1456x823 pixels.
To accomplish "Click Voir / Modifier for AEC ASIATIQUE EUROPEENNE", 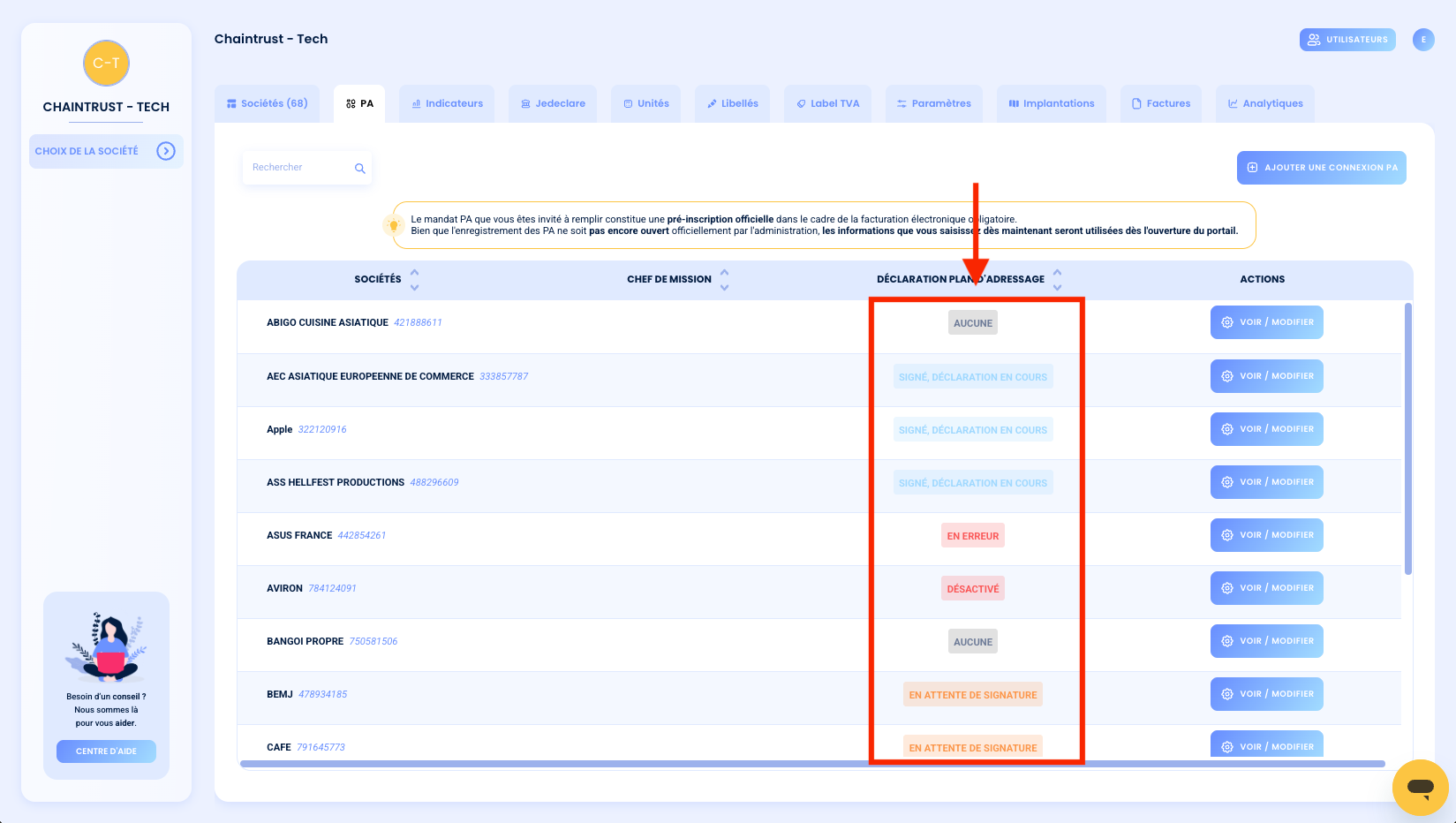I will [x=1267, y=376].
